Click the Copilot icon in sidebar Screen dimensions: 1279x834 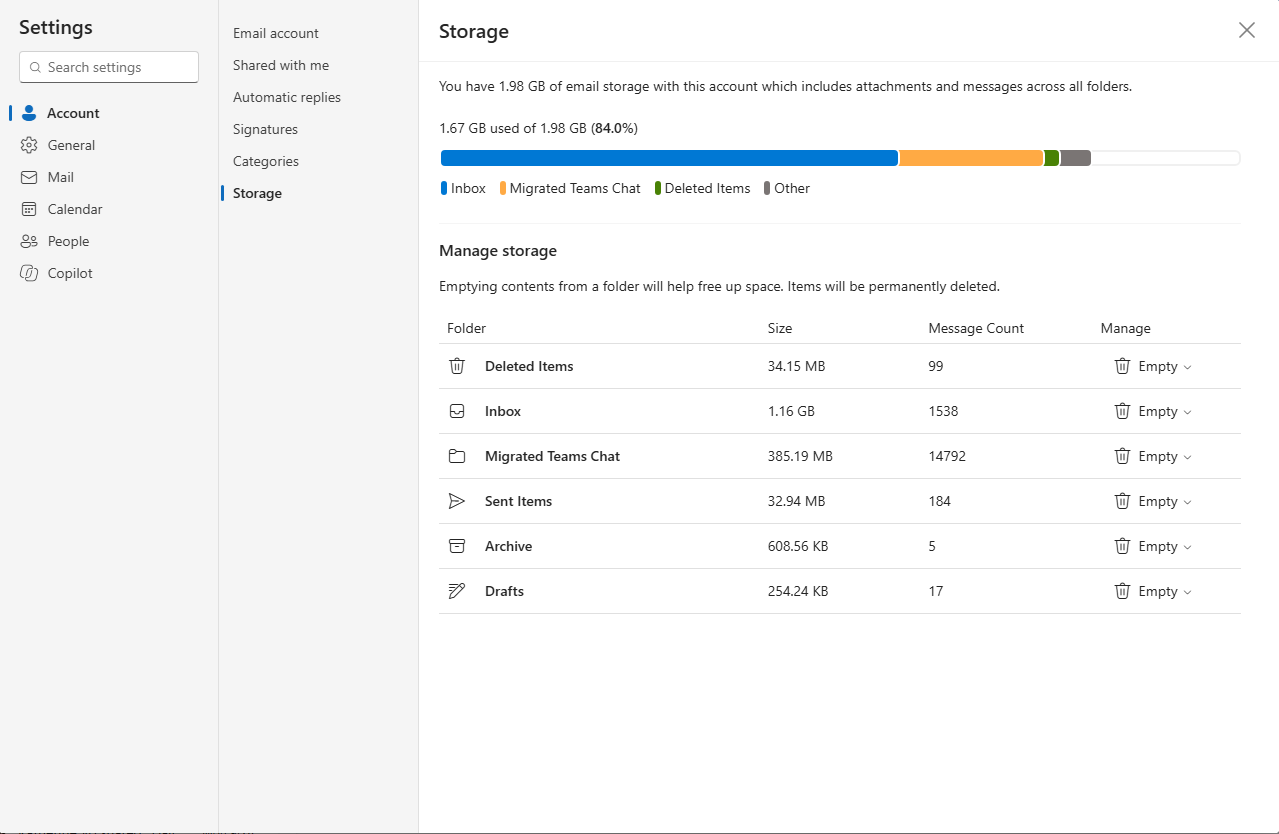pyautogui.click(x=29, y=273)
